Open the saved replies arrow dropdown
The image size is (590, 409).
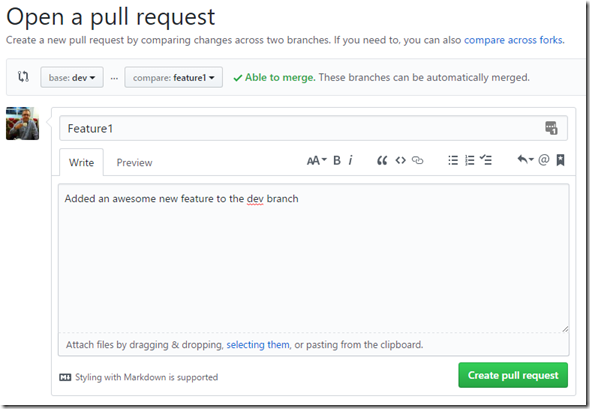[x=525, y=160]
